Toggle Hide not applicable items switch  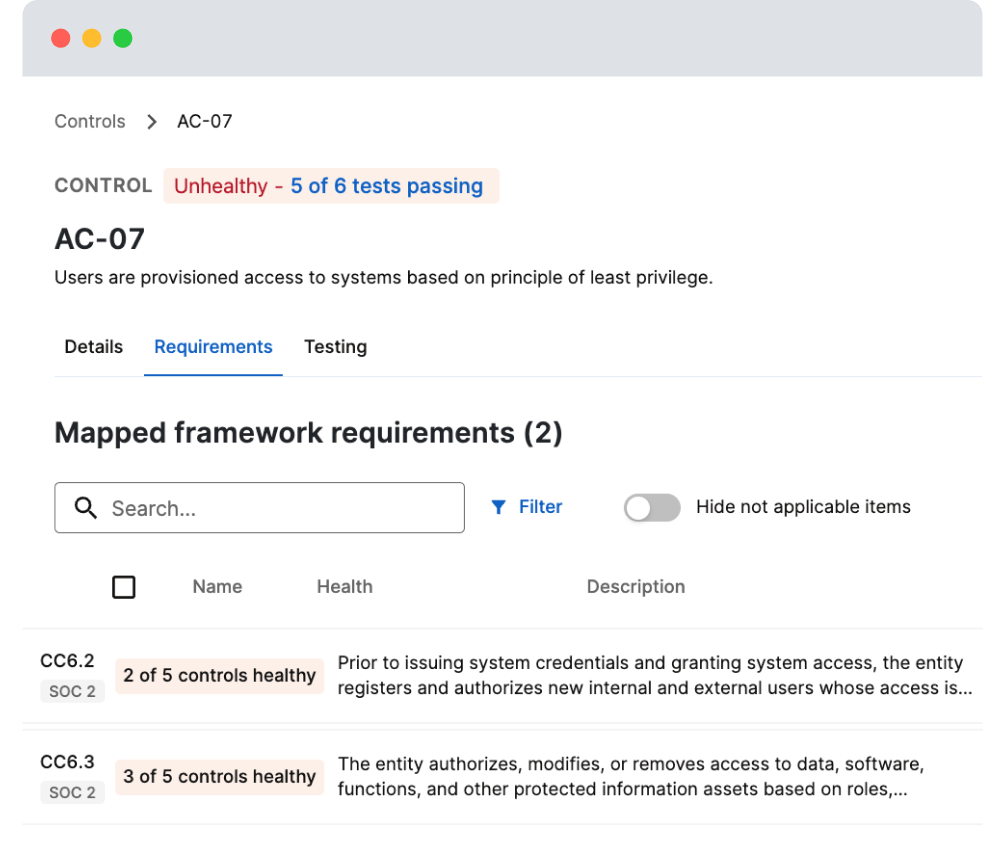(x=652, y=508)
